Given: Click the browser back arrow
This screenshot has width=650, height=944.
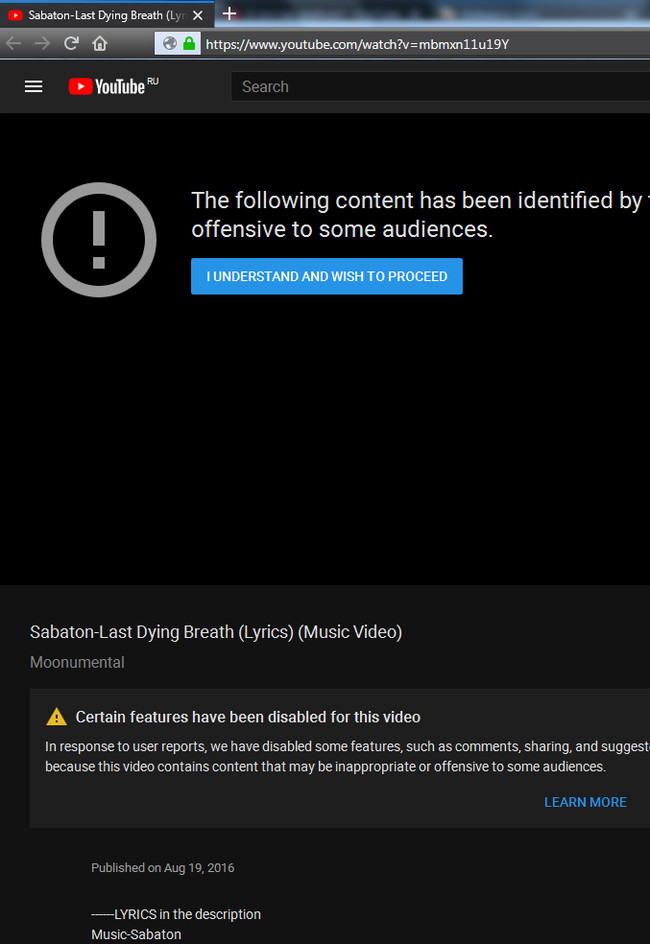Looking at the screenshot, I should tap(14, 43).
